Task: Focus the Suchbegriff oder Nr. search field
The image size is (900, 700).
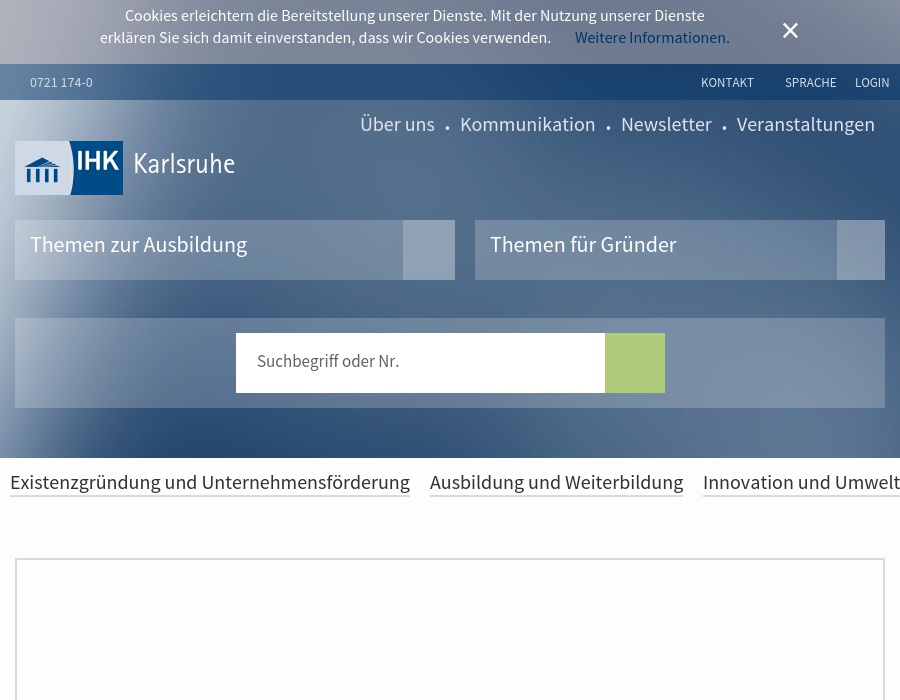Action: [x=420, y=362]
